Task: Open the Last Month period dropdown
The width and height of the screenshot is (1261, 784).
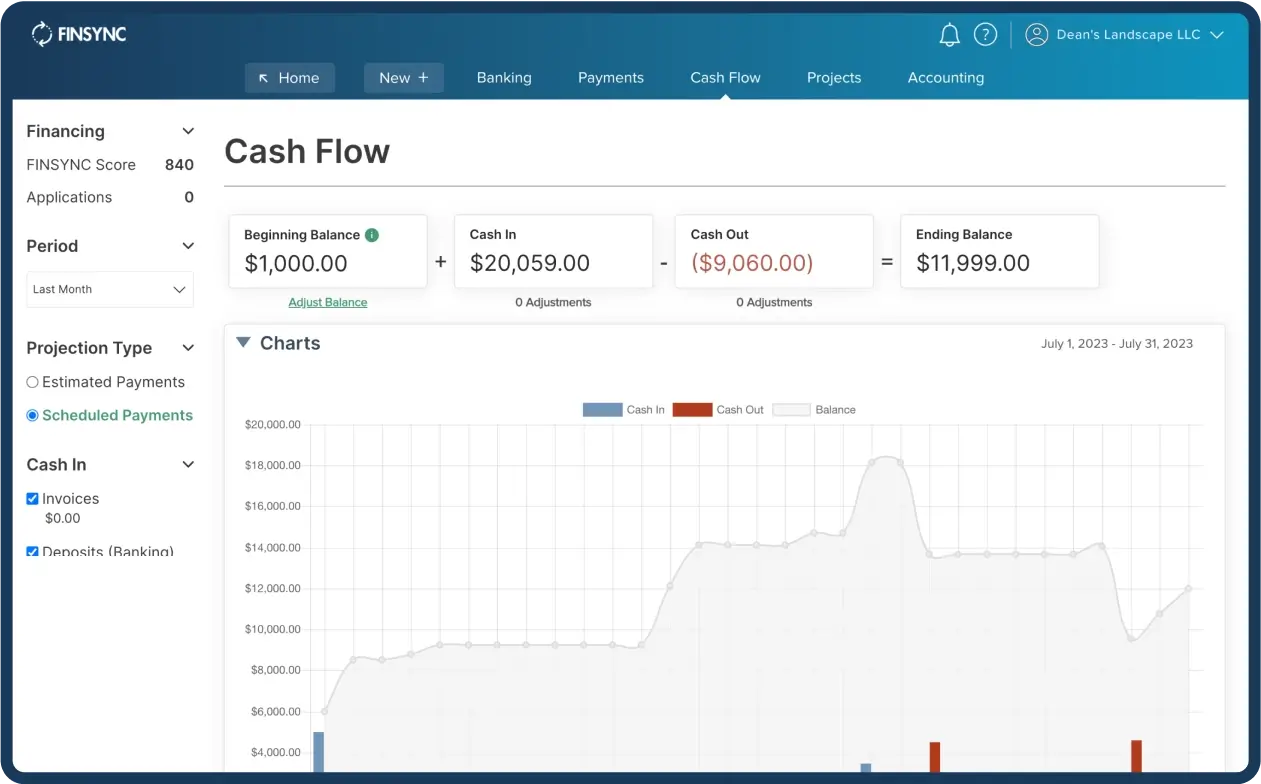Action: 109,289
